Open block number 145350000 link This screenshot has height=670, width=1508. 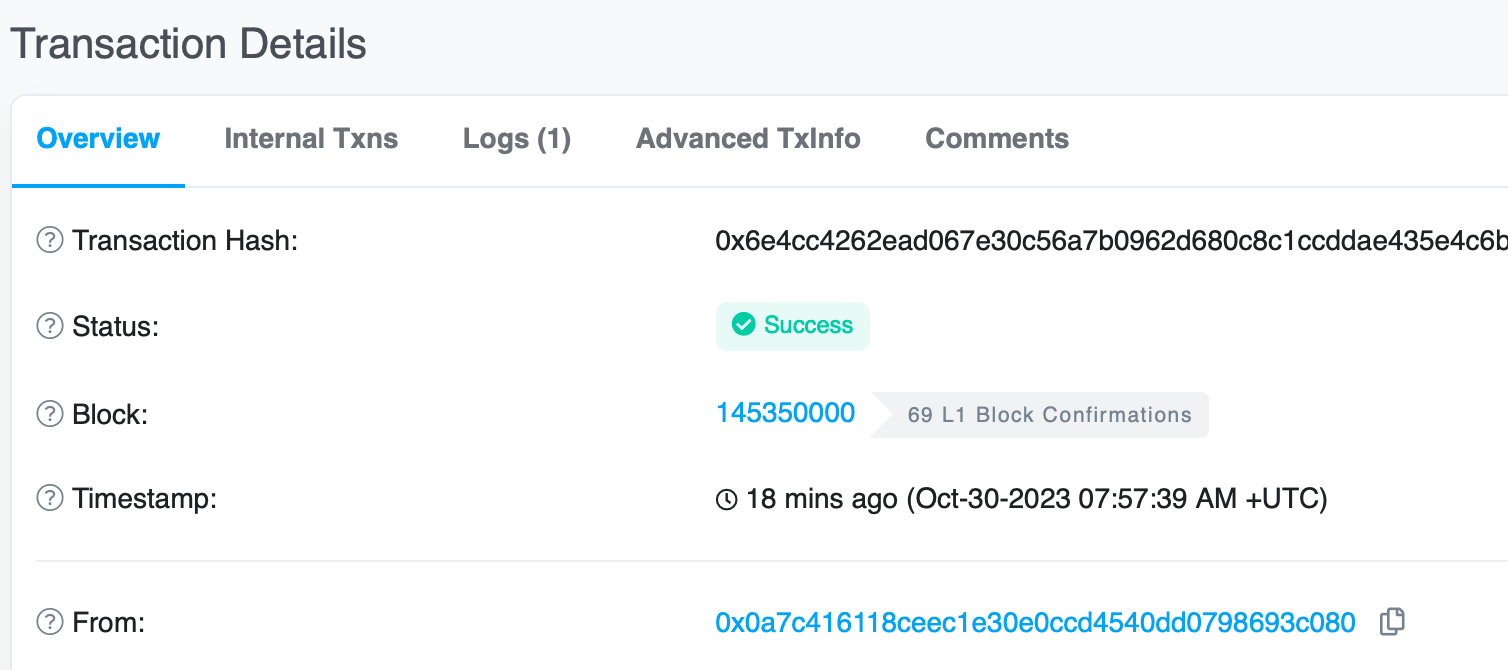point(785,413)
